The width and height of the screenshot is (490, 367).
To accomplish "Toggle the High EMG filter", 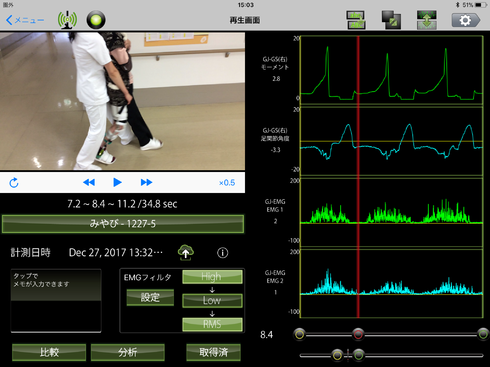I will pos(212,277).
